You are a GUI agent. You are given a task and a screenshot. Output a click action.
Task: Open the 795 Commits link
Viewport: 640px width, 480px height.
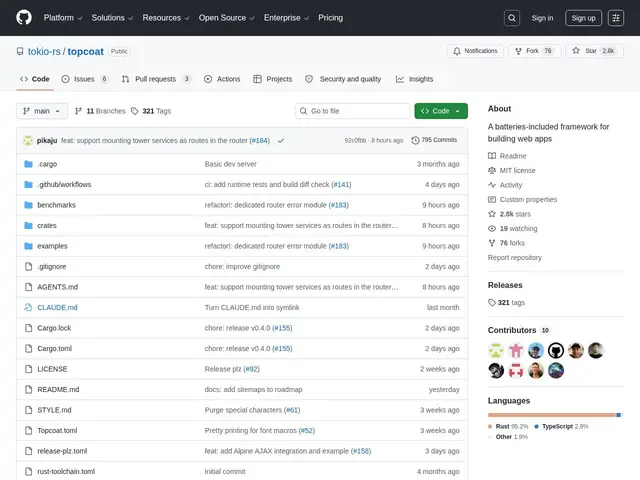click(434, 140)
